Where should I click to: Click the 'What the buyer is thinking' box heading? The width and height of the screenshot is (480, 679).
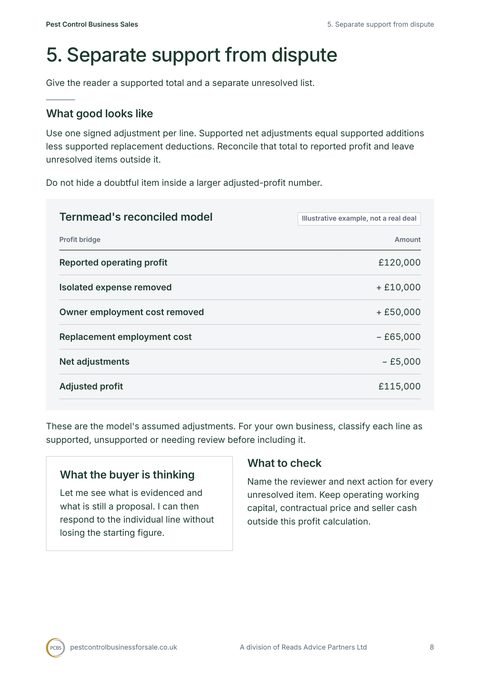pyautogui.click(x=127, y=475)
